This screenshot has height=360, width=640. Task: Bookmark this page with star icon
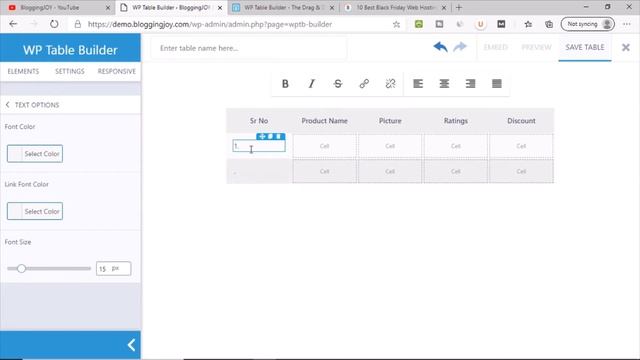point(396,24)
